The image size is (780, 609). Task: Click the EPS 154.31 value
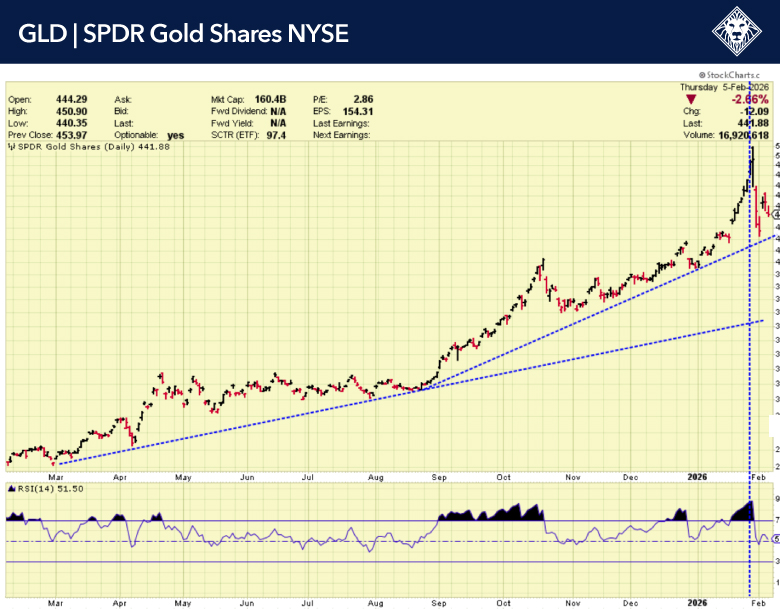tap(357, 111)
